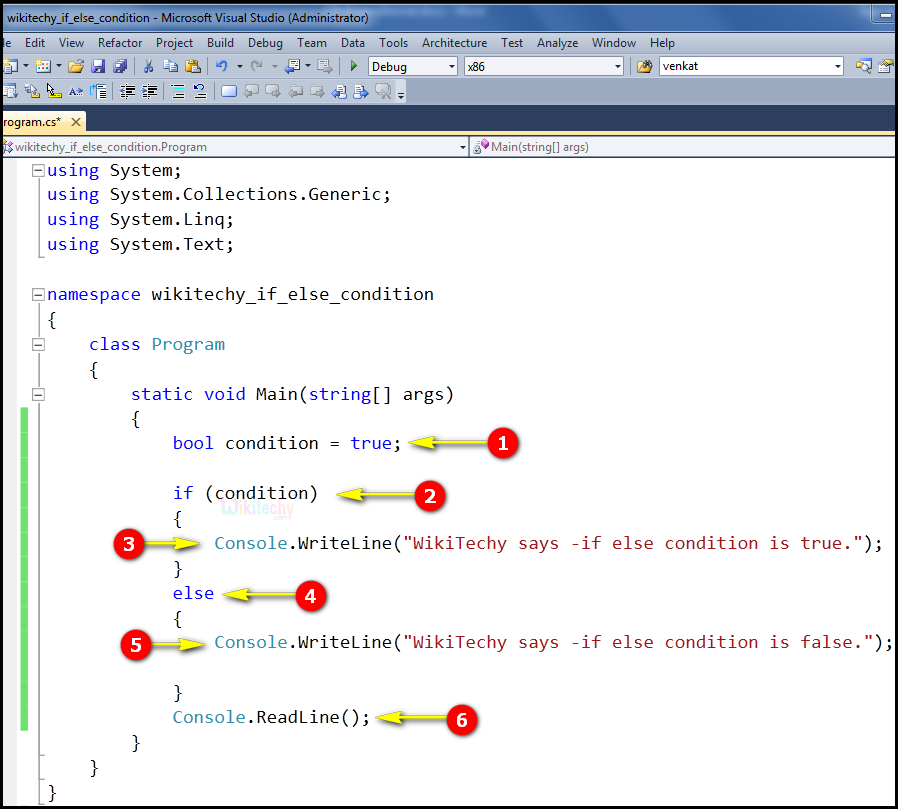Click the Paste clipboard icon
The image size is (898, 809).
click(x=191, y=66)
